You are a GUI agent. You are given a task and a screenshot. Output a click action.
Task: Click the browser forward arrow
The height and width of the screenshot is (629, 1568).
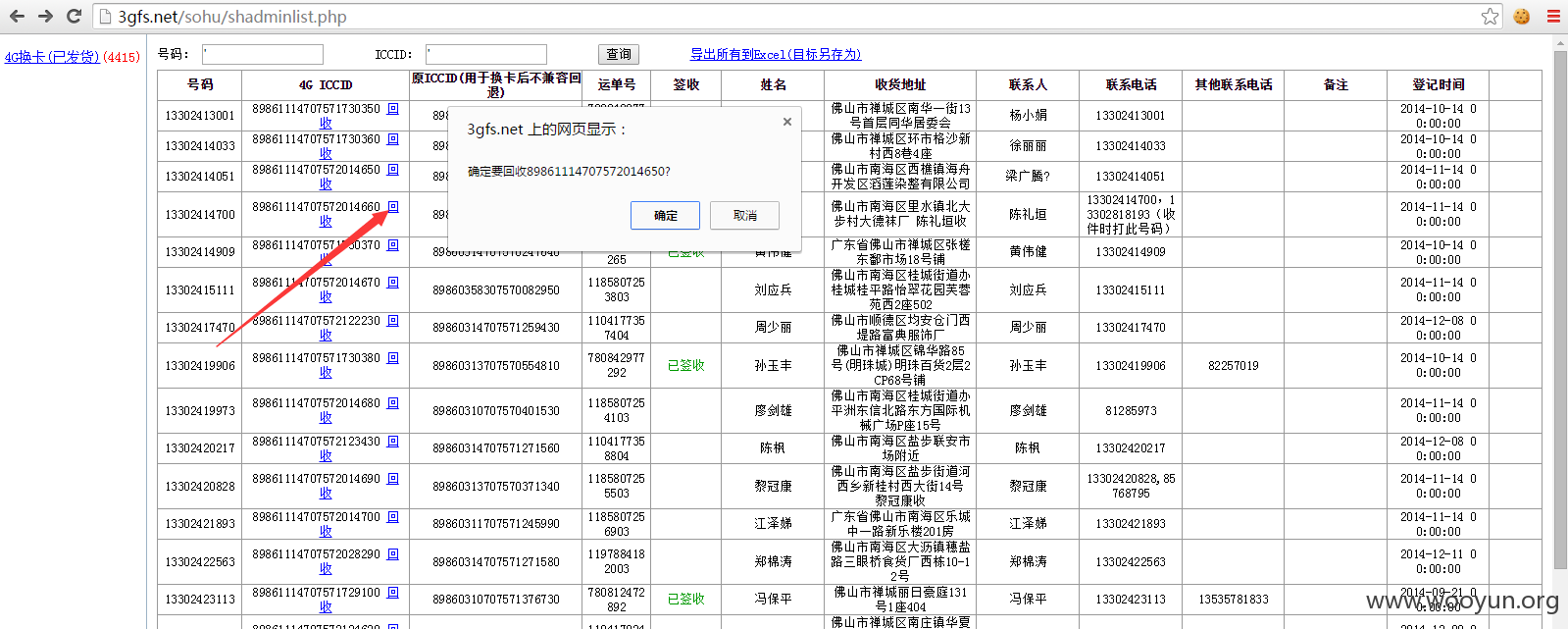point(45,16)
